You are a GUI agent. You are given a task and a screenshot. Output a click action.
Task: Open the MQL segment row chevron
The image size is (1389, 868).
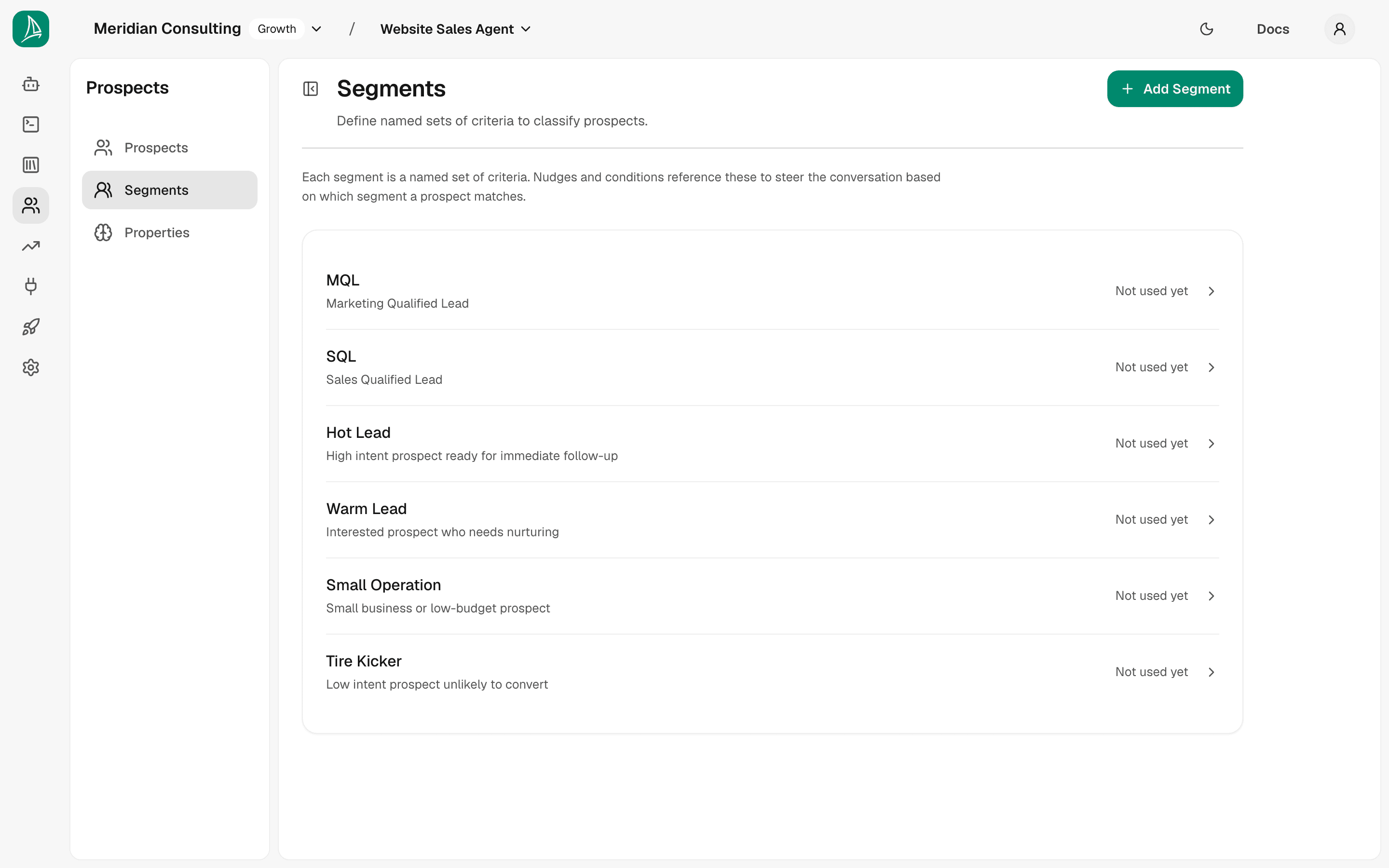pos(1211,291)
